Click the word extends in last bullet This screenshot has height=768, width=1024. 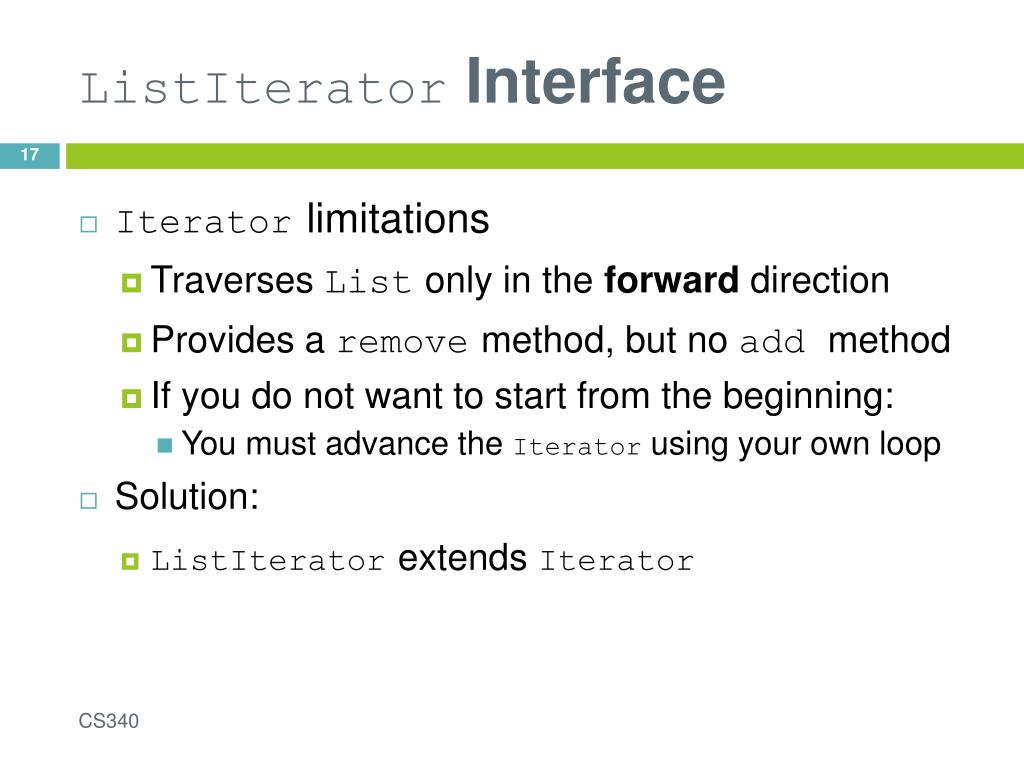462,558
